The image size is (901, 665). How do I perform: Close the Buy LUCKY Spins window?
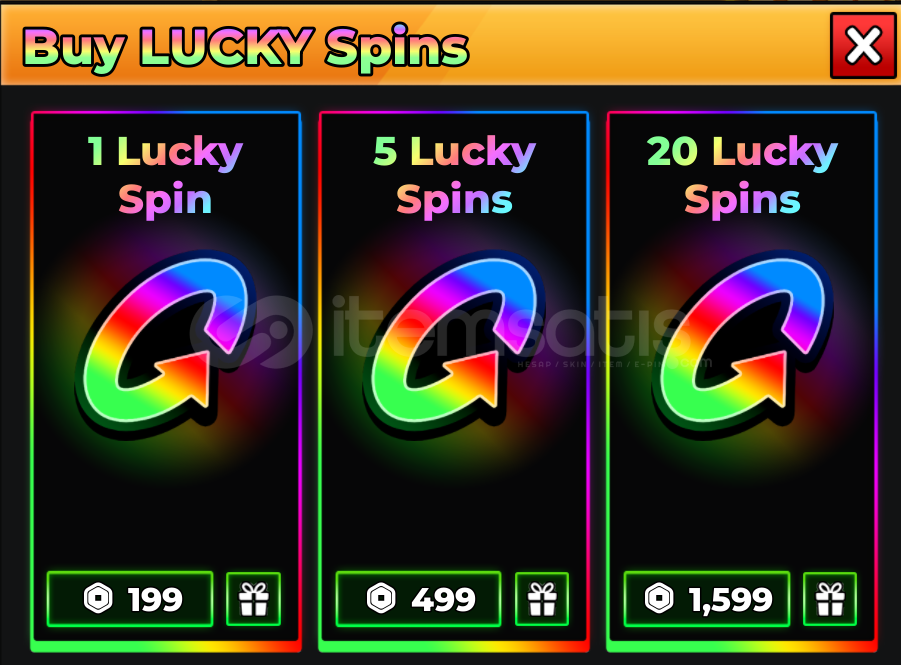click(x=863, y=45)
